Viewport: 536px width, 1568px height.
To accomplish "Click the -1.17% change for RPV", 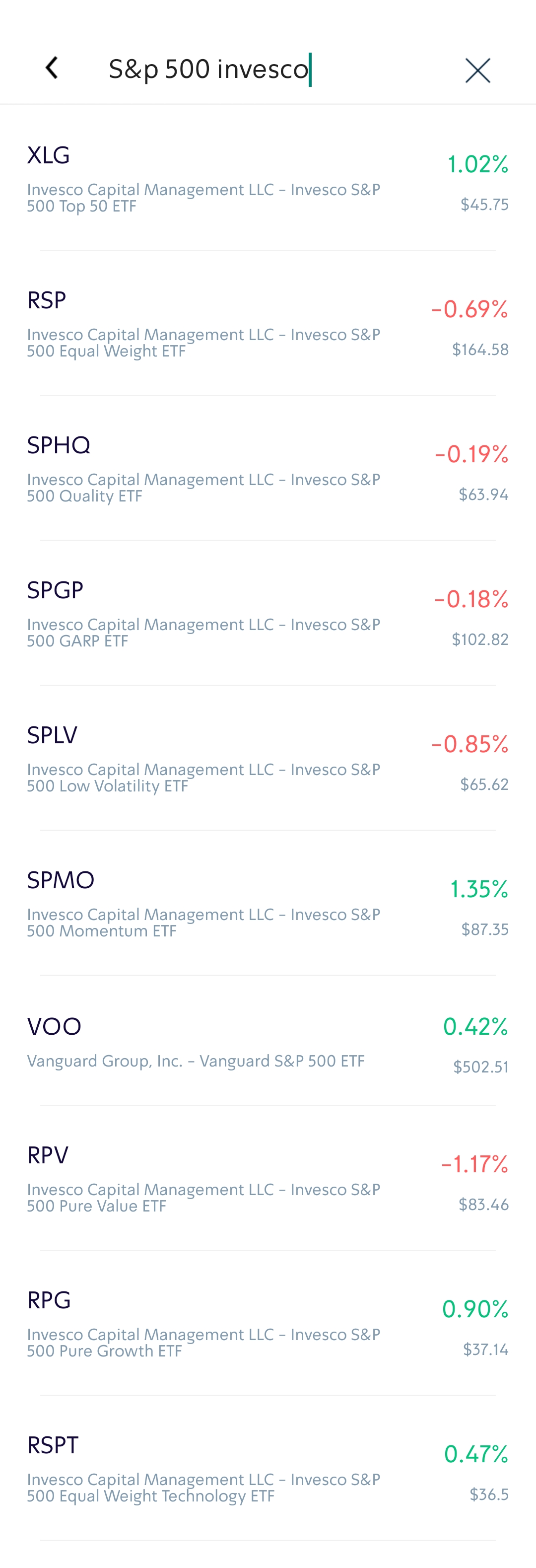I will tap(474, 1164).
